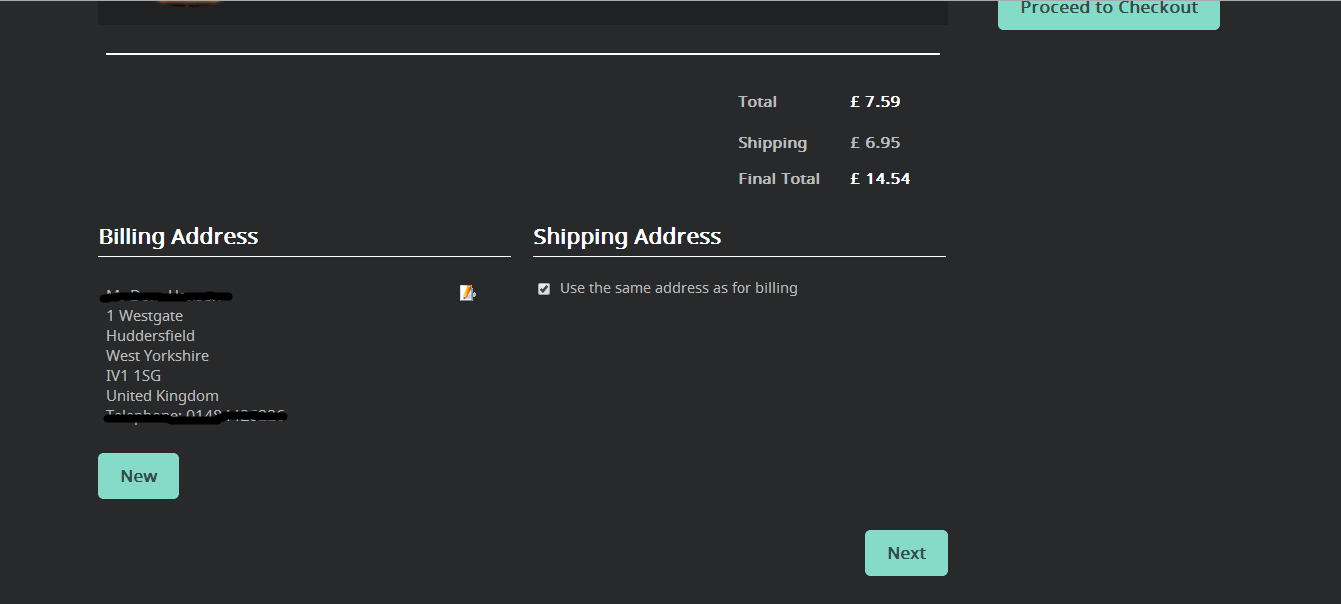Click the Next button

906,553
